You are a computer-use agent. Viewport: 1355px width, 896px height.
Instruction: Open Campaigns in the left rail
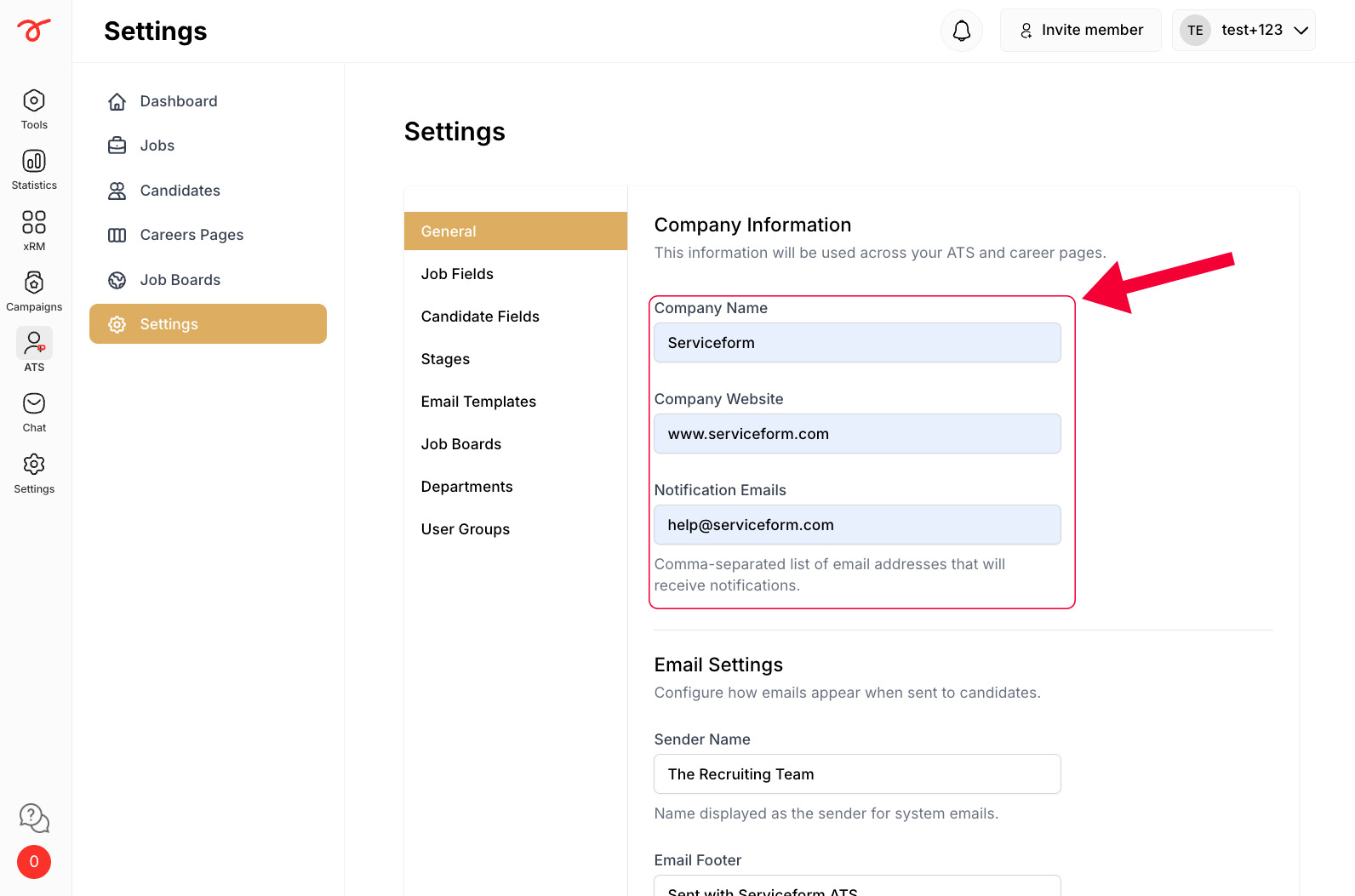pos(34,292)
